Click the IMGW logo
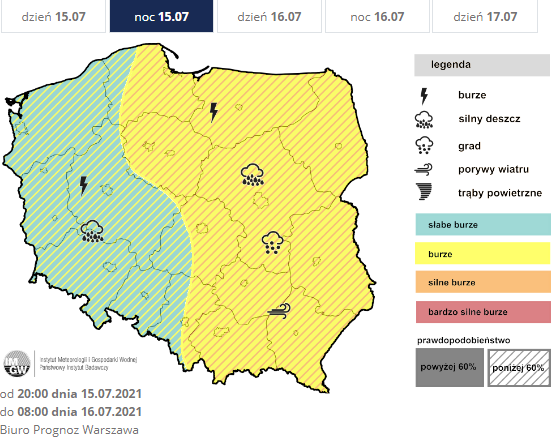Viewport: 551px width, 439px height. 17,363
